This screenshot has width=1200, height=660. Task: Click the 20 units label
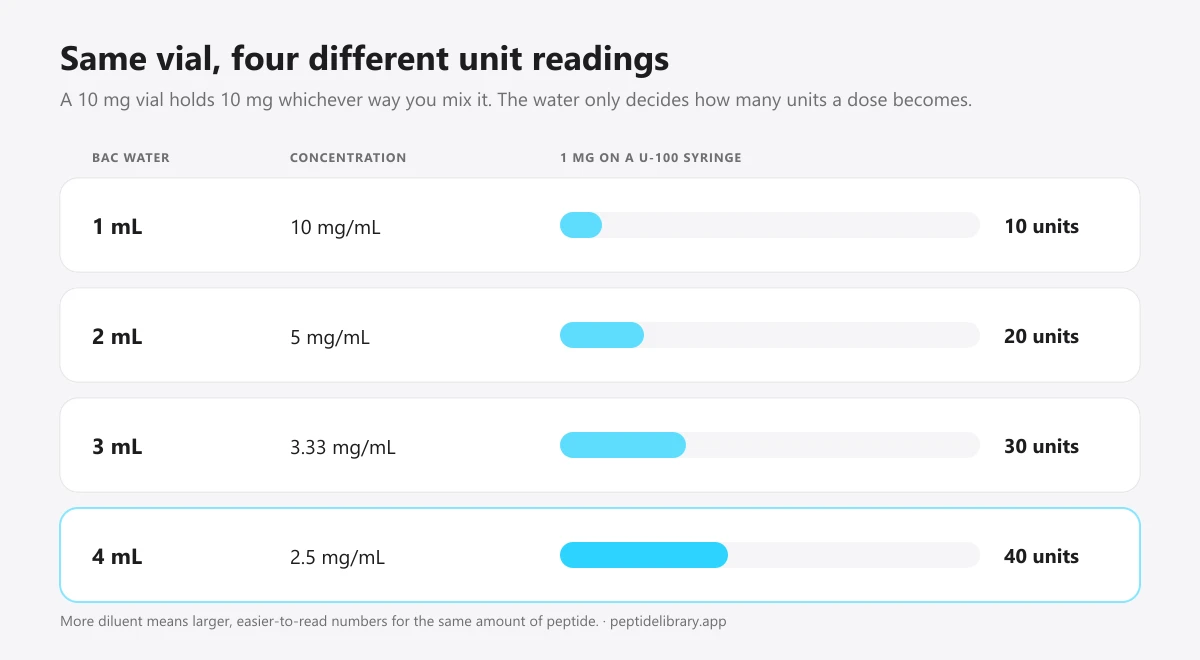coord(1041,336)
